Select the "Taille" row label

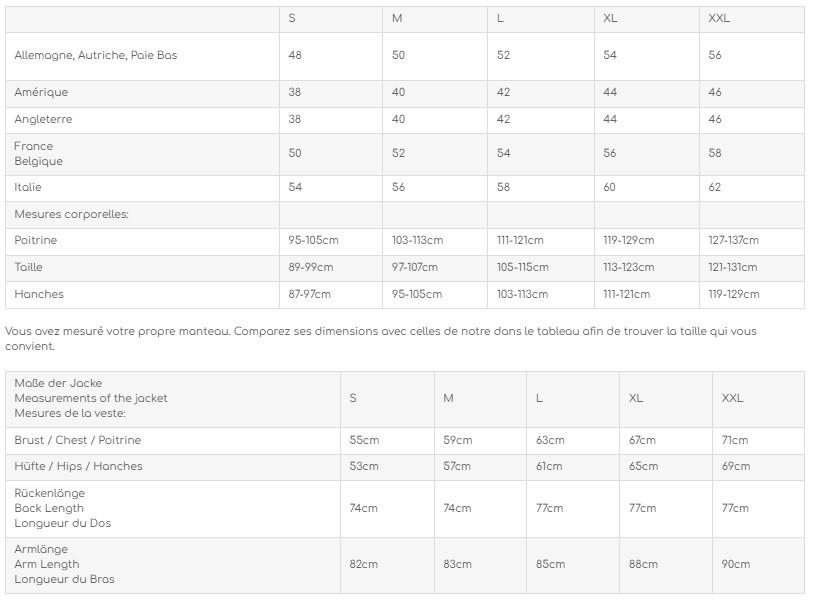click(29, 268)
